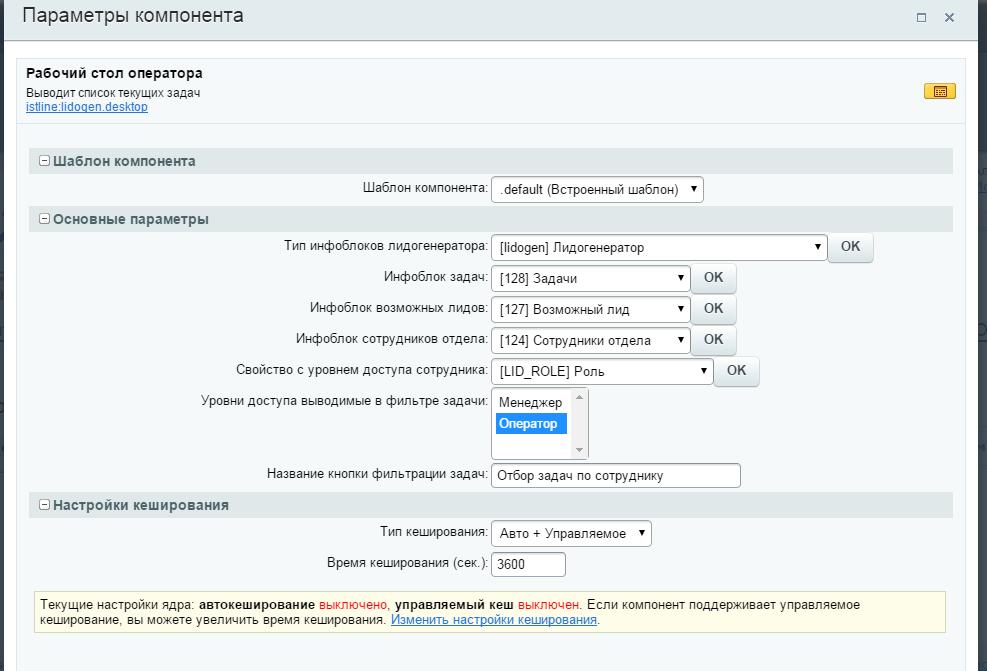This screenshot has width=987, height=671.
Task: Open the Инфоблок задач dropdown
Action: pos(590,278)
